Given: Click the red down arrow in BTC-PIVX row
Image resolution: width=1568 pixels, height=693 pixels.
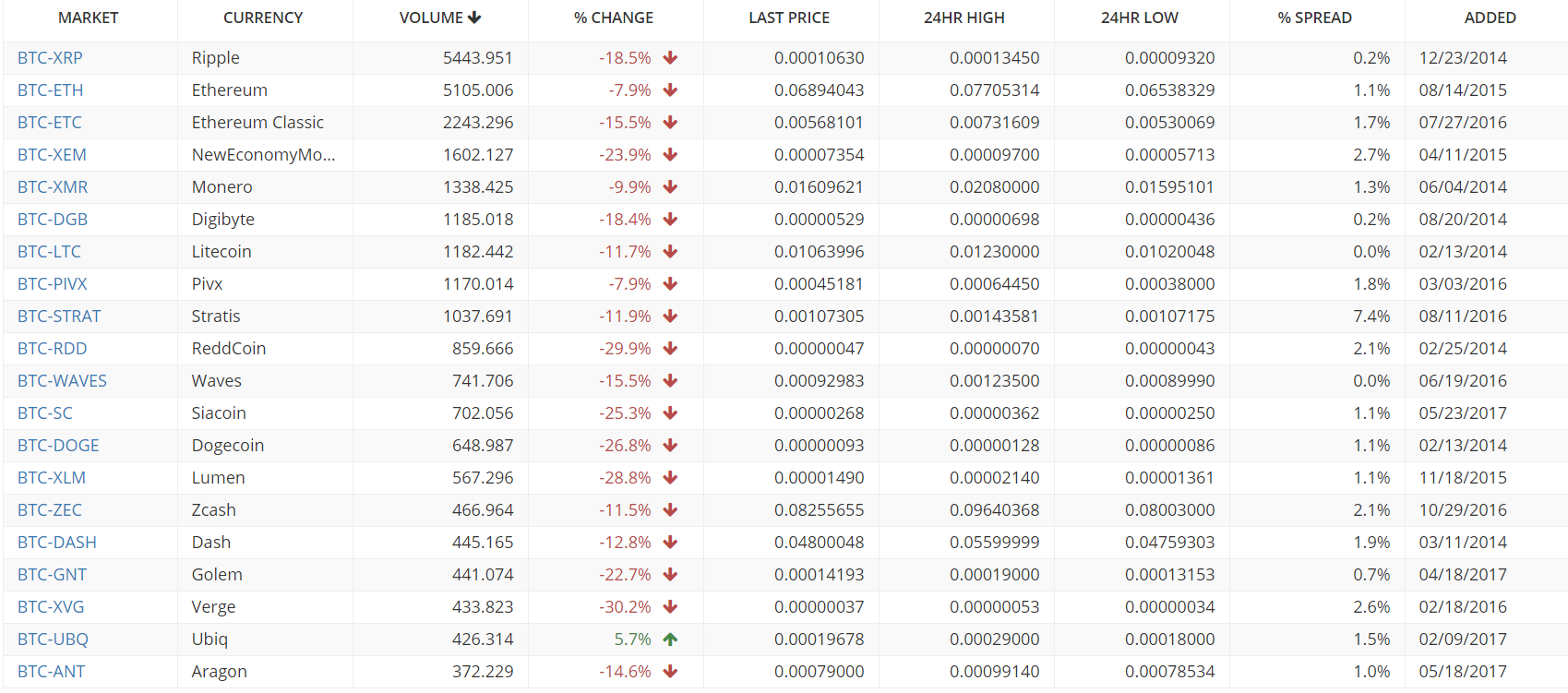Looking at the screenshot, I should (670, 284).
